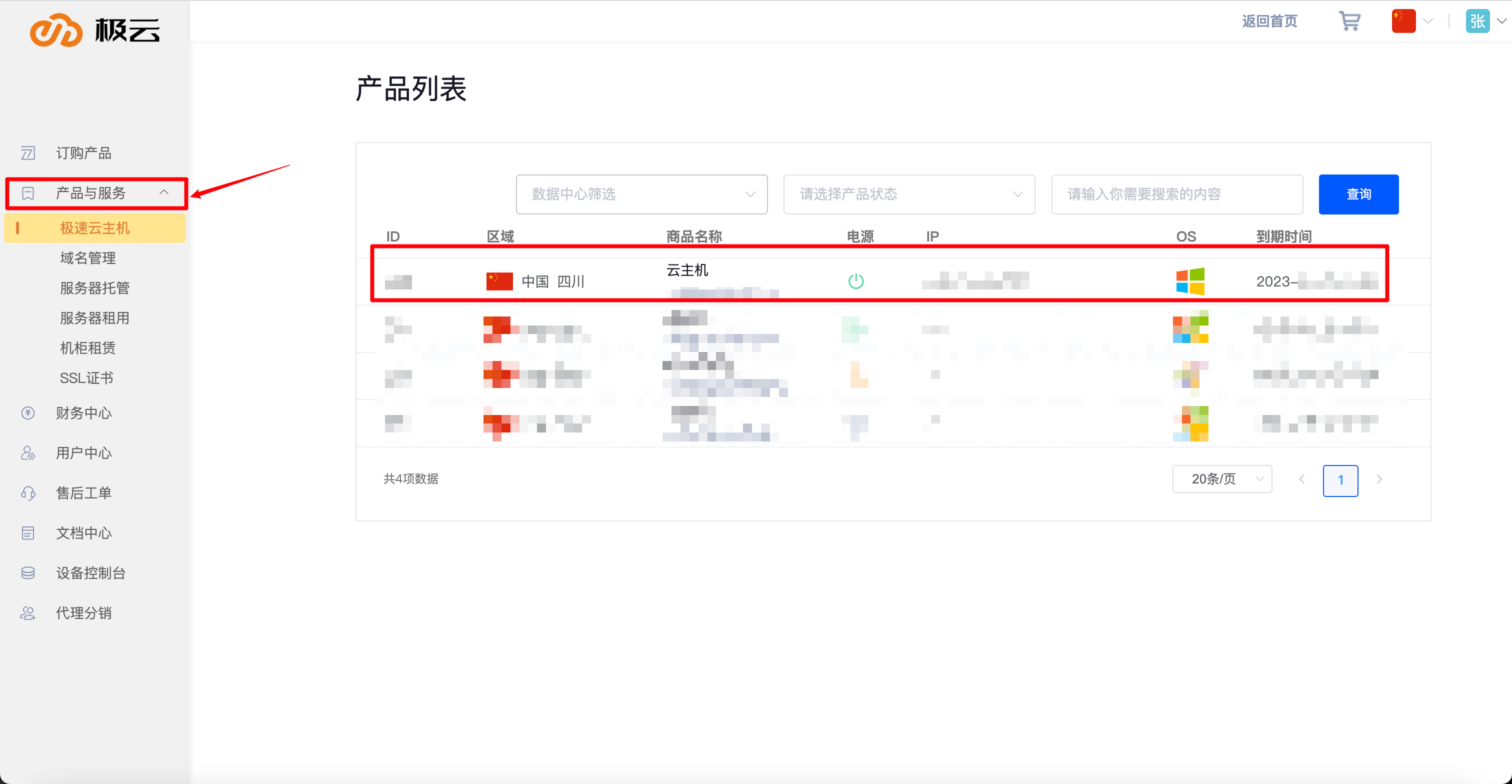Select SSL证书 menu item
1512x784 pixels.
(86, 378)
